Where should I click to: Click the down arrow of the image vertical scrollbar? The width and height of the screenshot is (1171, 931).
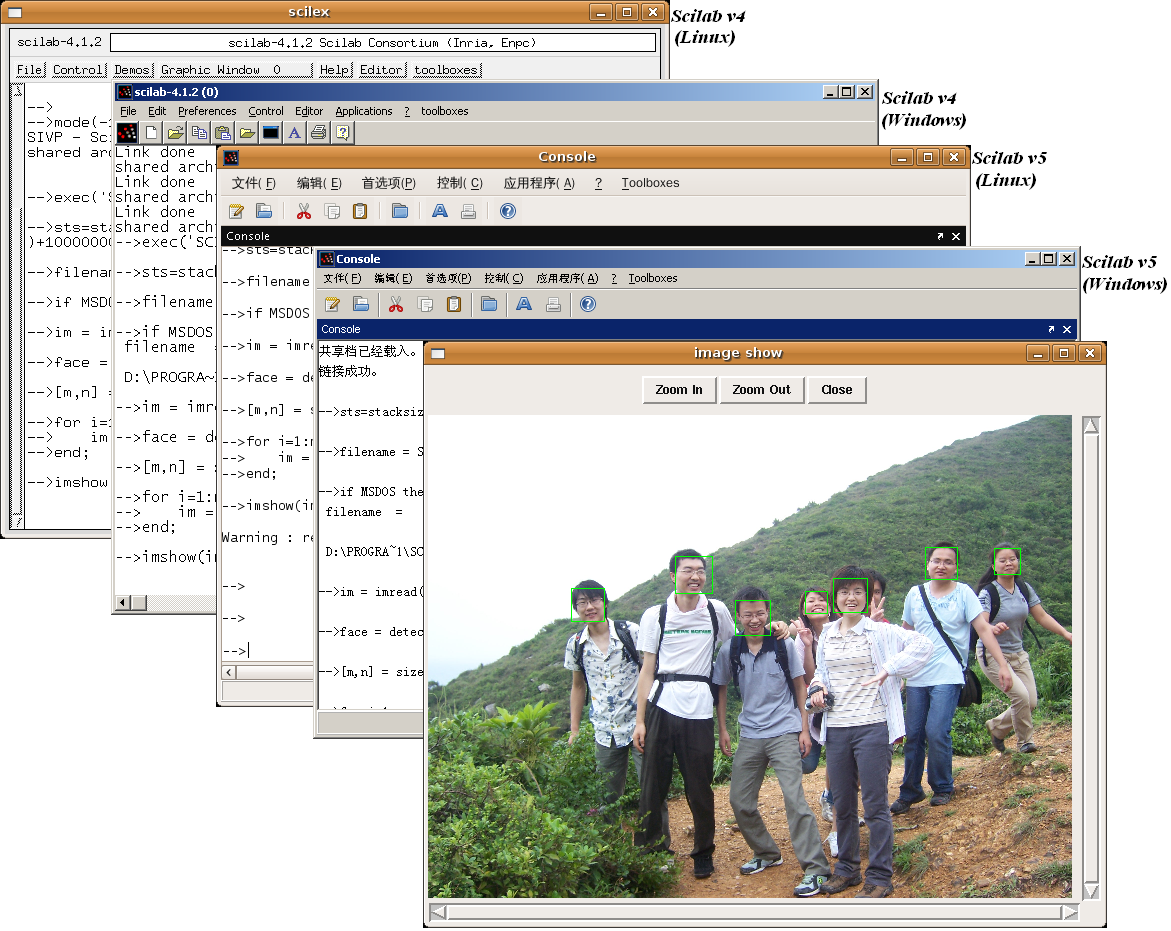click(x=1091, y=891)
